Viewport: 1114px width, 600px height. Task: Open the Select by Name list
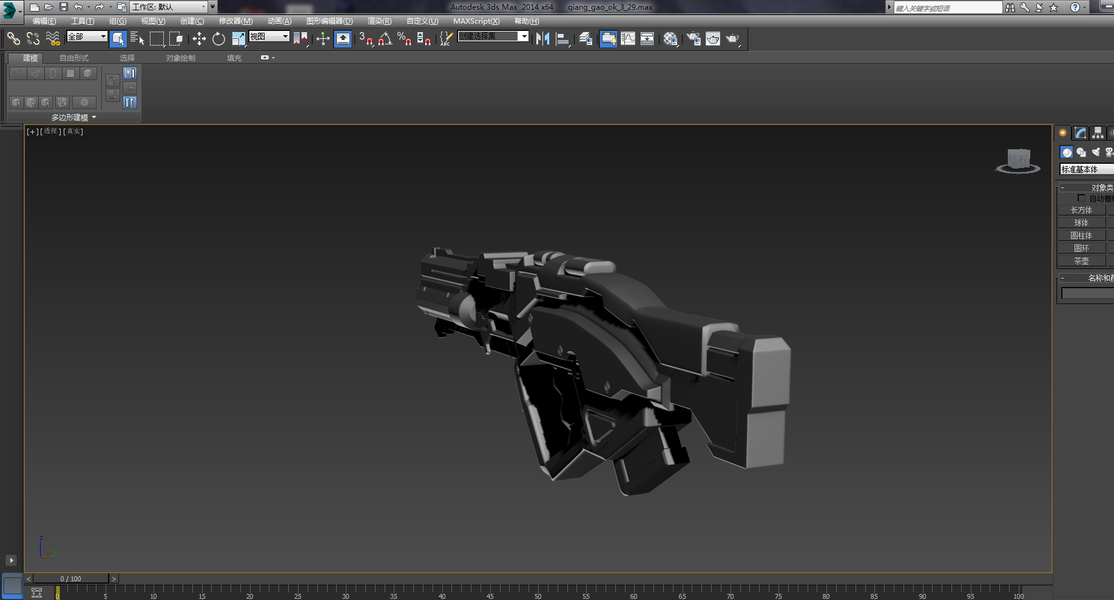[137, 38]
